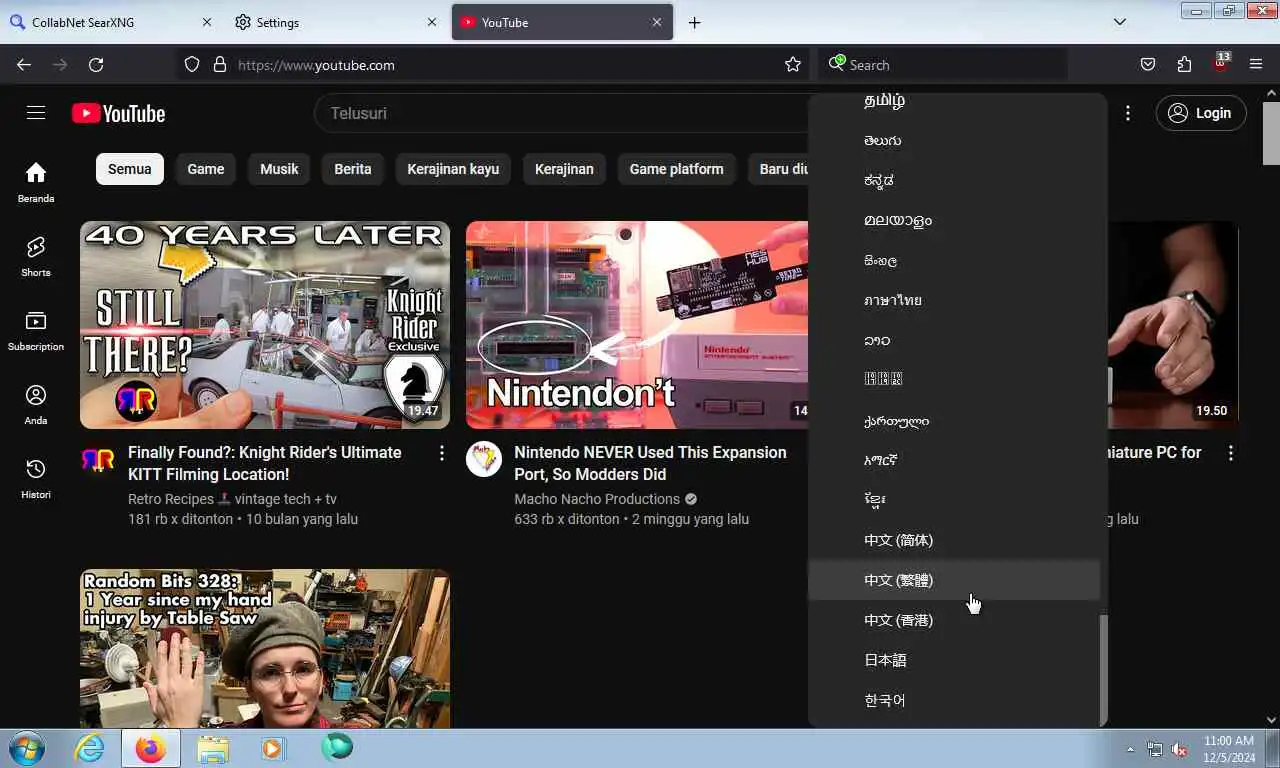Open a new browser tab

coord(694,22)
